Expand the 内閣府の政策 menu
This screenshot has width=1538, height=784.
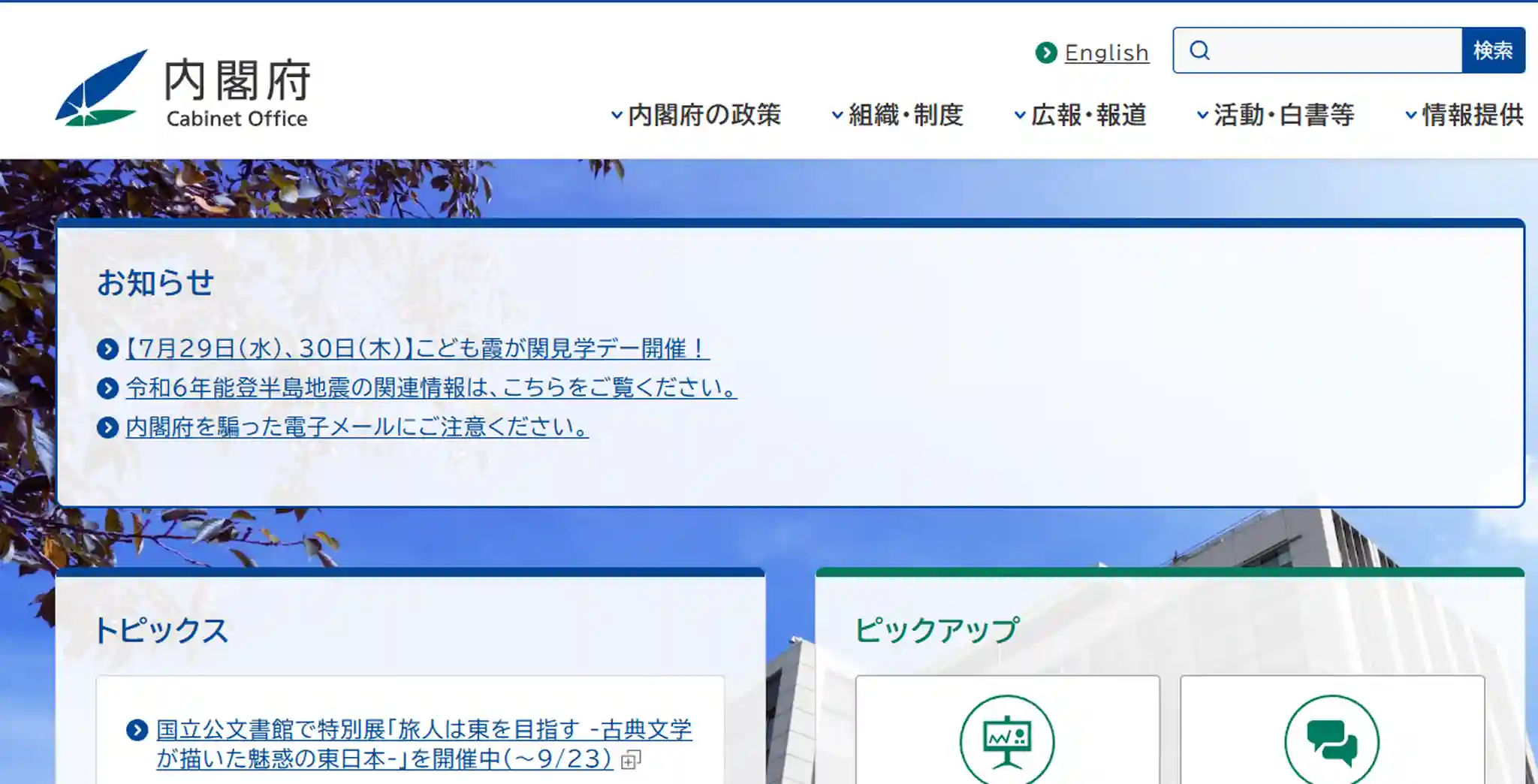(695, 115)
